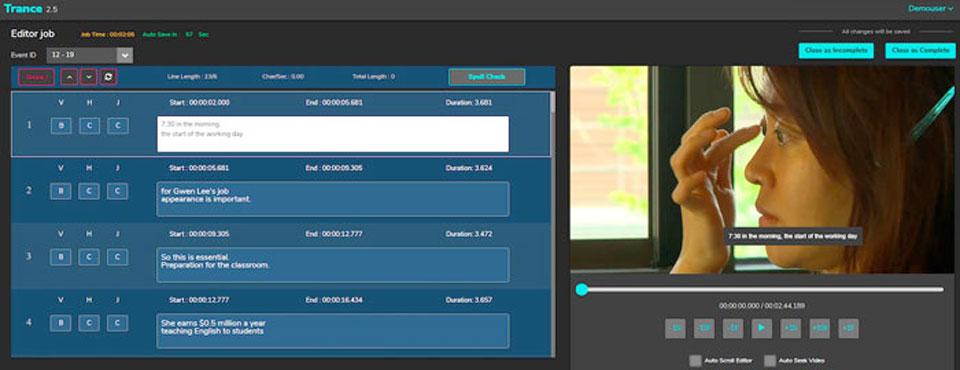
Task: Click End : 00:00:05.681 timestamp
Action: pyautogui.click(x=334, y=102)
